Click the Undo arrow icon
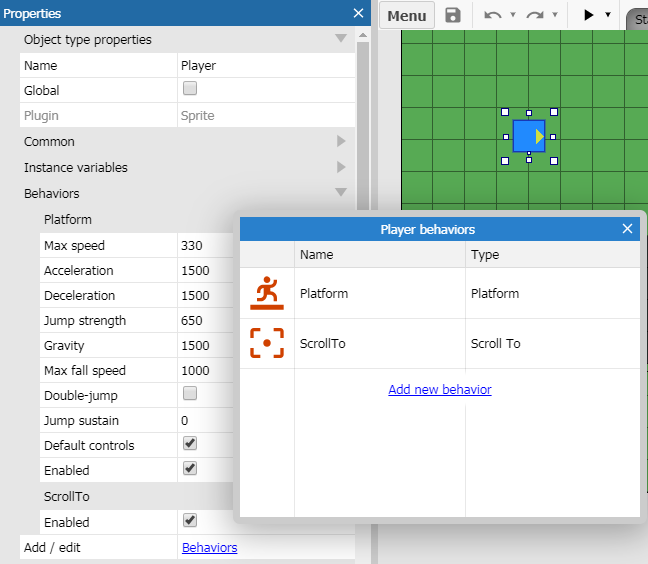This screenshot has height=564, width=648. coord(492,15)
